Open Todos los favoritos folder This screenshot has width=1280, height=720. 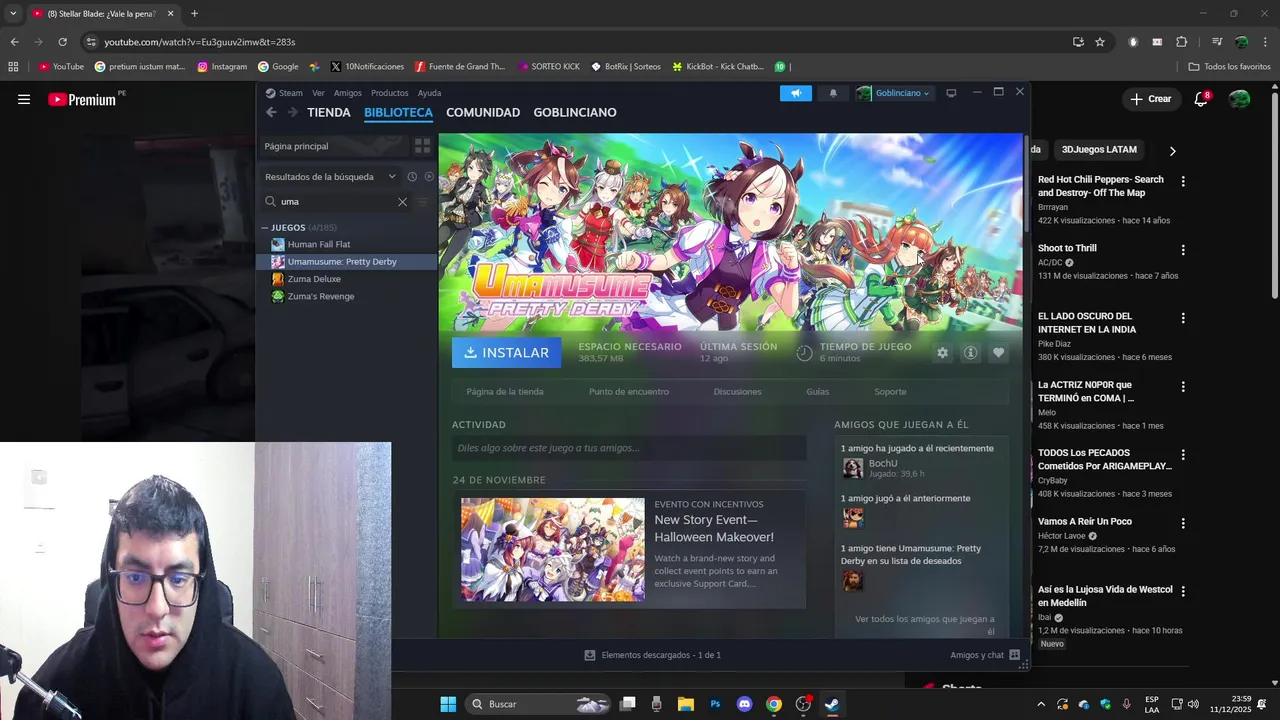(x=1230, y=67)
